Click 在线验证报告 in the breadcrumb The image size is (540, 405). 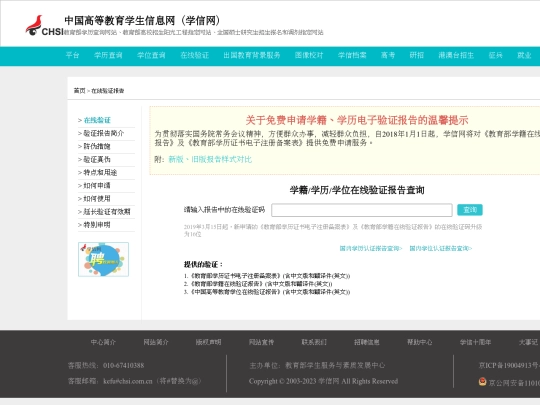tap(107, 91)
